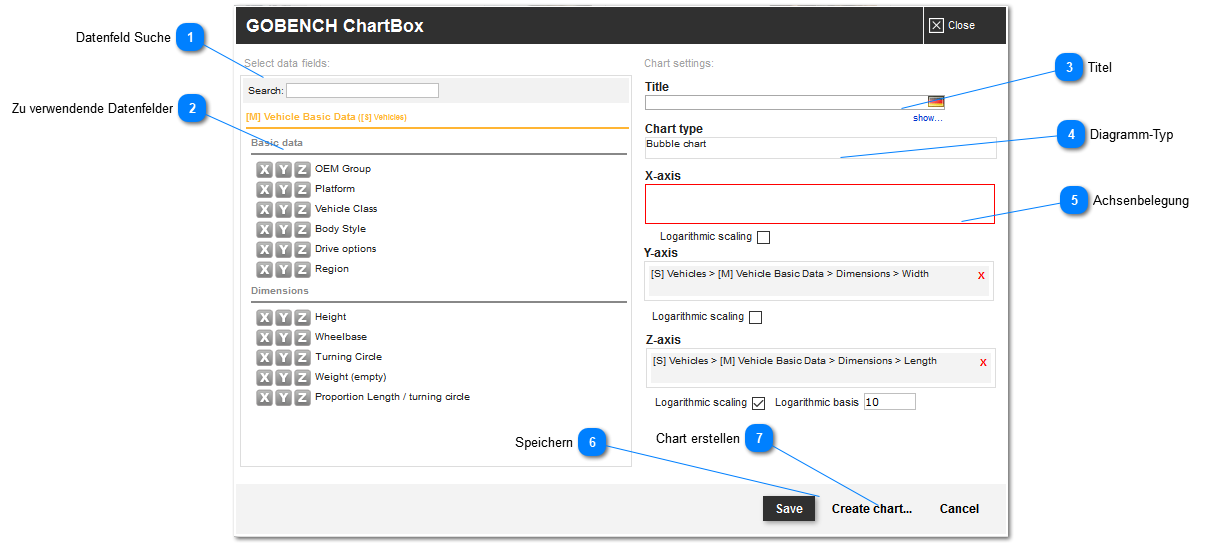Click the show... link under Title

pos(928,118)
